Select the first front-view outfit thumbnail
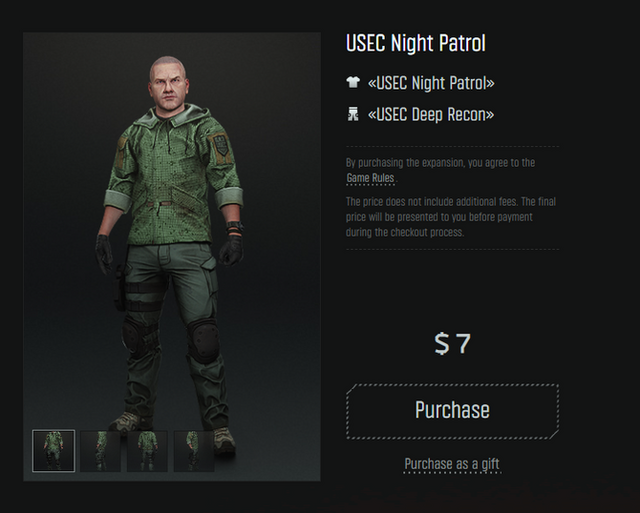The width and height of the screenshot is (640, 513). 53,451
